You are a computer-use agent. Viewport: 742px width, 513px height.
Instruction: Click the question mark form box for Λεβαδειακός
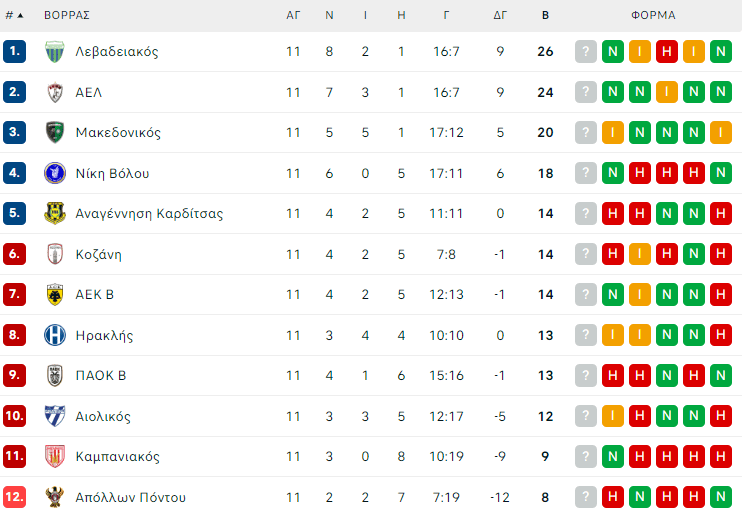pos(586,52)
